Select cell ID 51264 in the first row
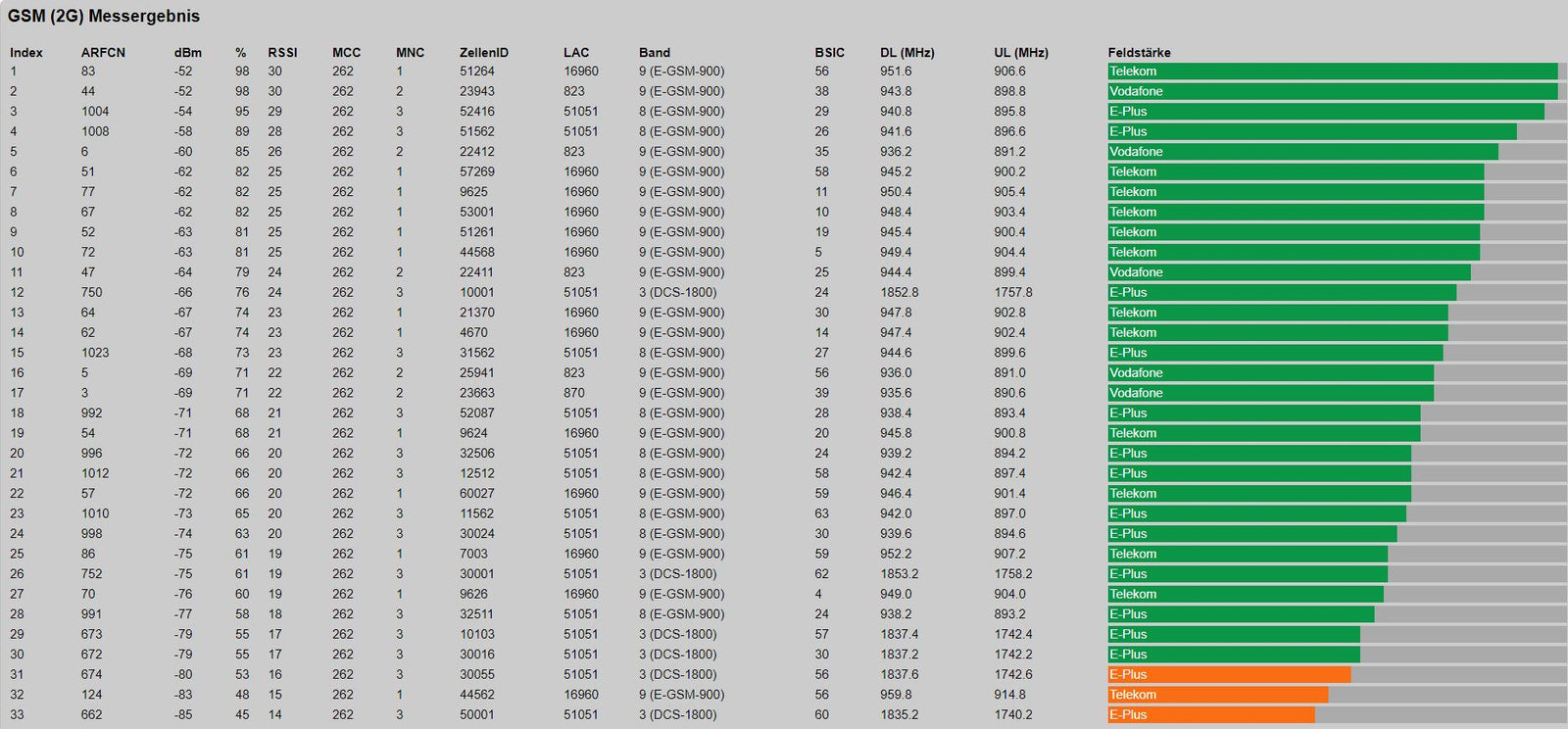Image resolution: width=1568 pixels, height=729 pixels. [476, 72]
